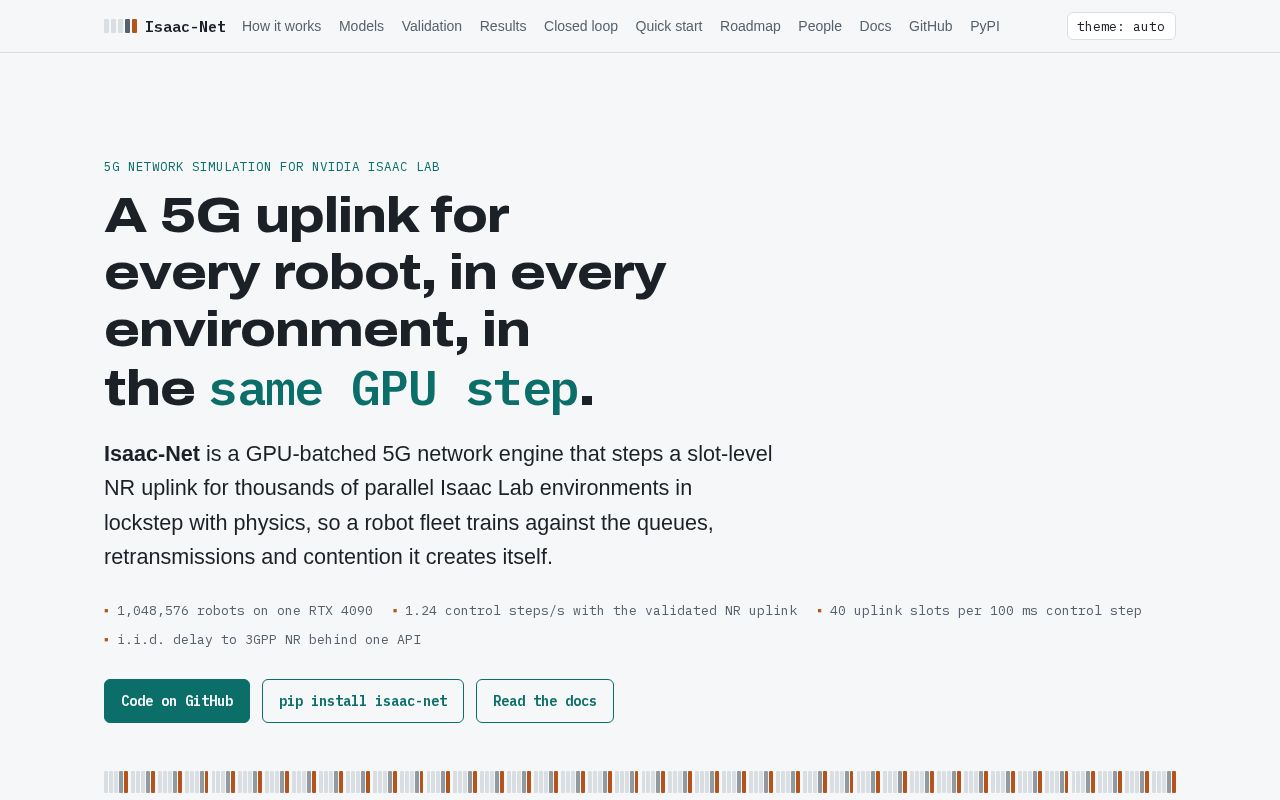Click the Code on GitHub button

pos(177,701)
